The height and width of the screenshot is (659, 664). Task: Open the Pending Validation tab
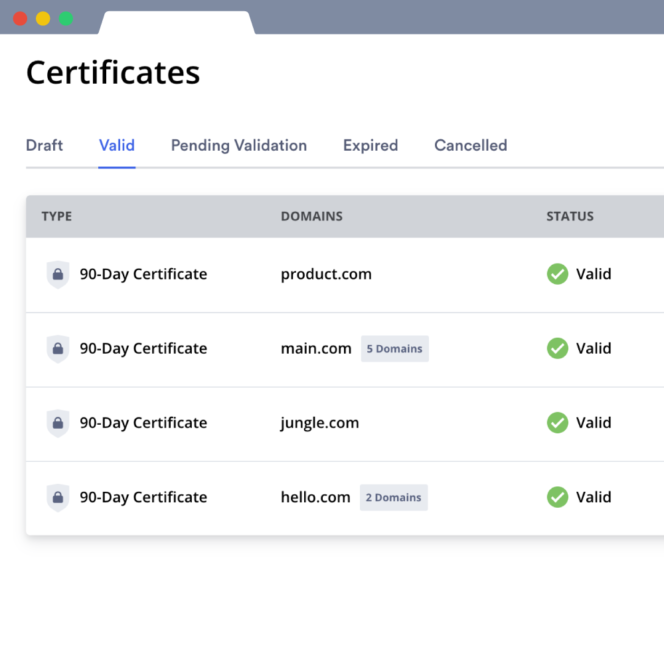coord(239,145)
